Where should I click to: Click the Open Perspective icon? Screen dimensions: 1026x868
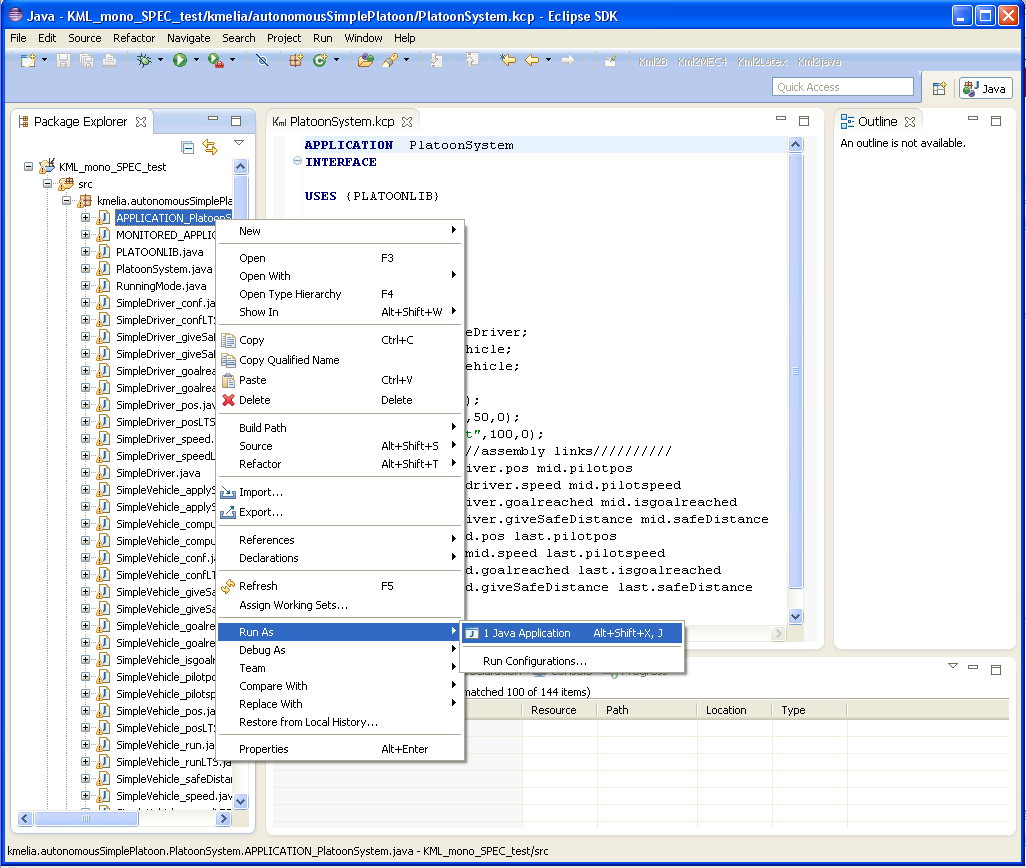tap(939, 88)
